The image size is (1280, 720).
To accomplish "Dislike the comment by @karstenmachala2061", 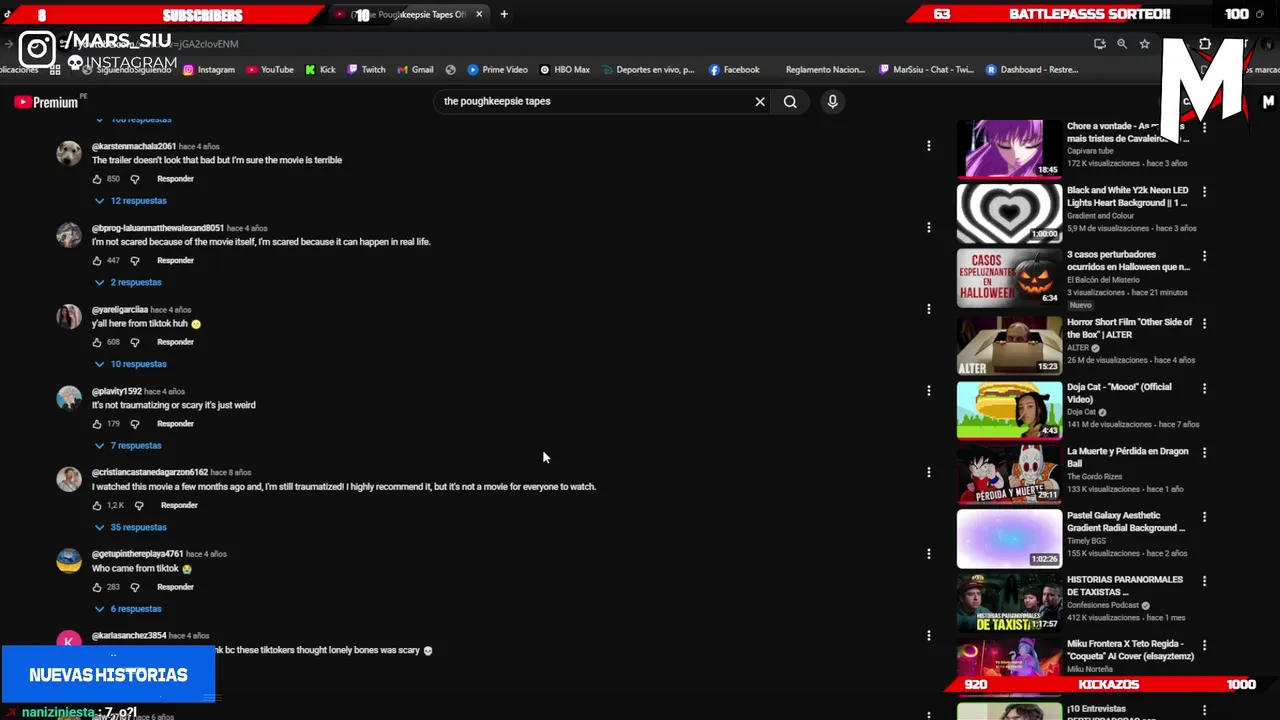I will tap(135, 179).
